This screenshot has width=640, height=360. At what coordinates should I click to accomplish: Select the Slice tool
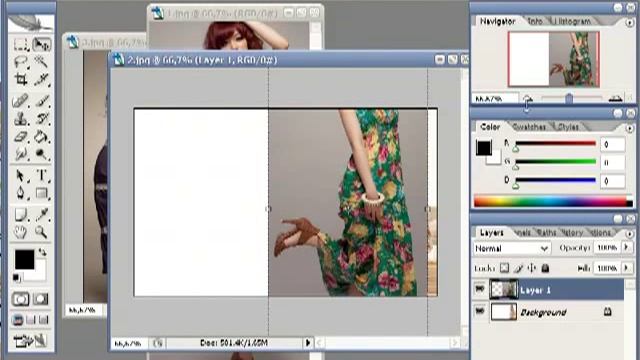(41, 79)
